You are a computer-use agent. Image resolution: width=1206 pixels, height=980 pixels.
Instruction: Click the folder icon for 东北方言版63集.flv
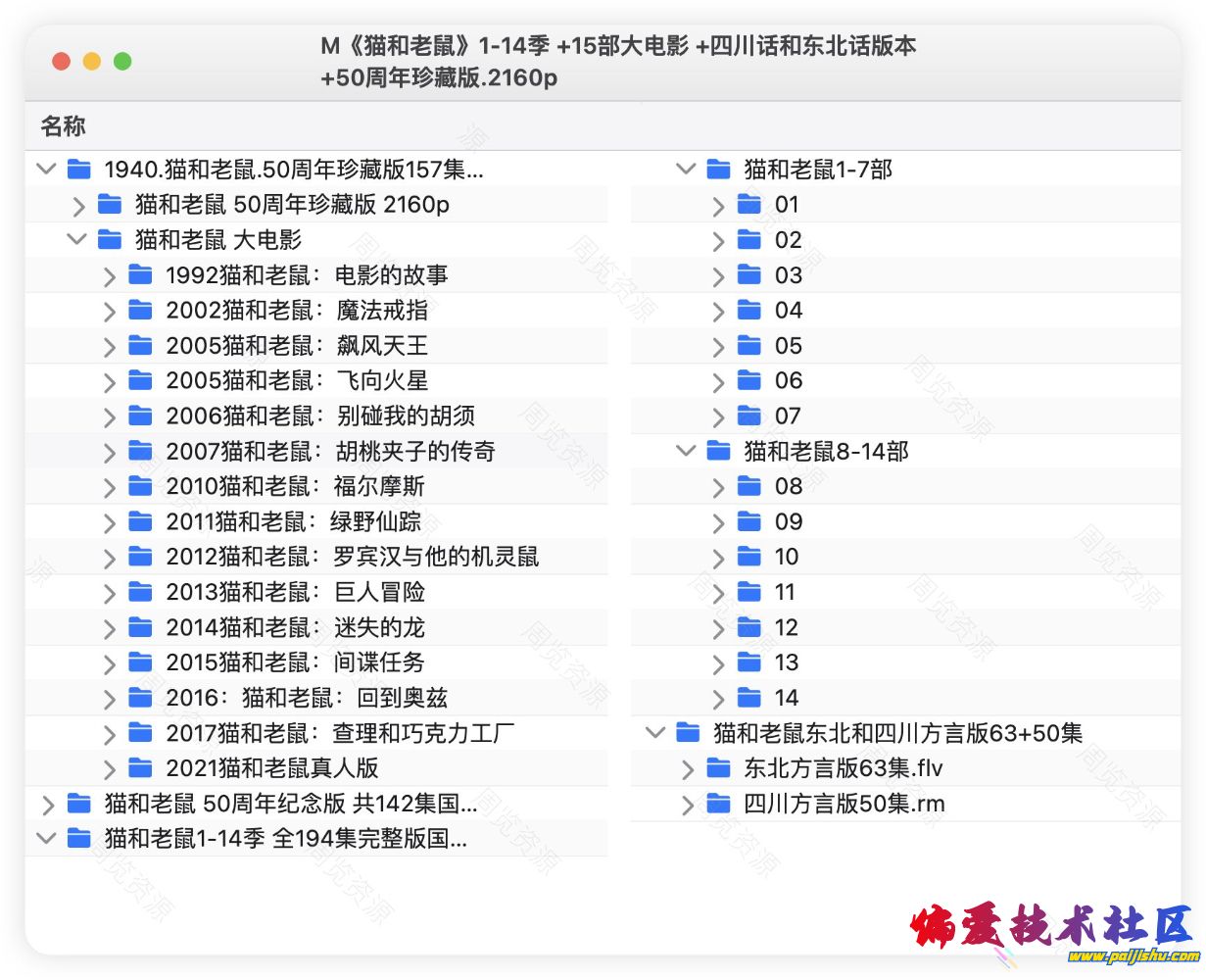[718, 767]
